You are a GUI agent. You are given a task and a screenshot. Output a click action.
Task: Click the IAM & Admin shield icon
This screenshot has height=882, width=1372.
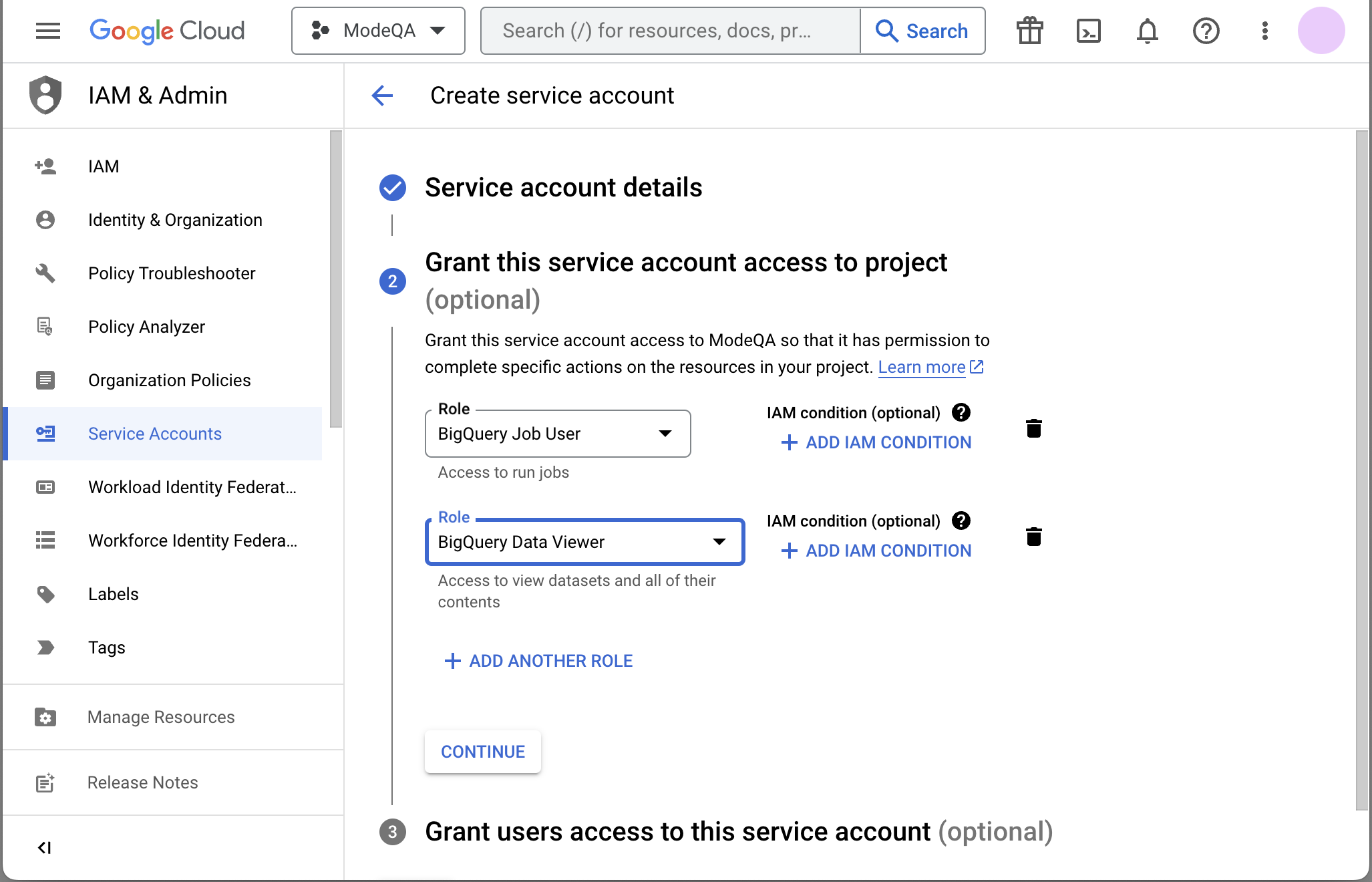point(44,94)
